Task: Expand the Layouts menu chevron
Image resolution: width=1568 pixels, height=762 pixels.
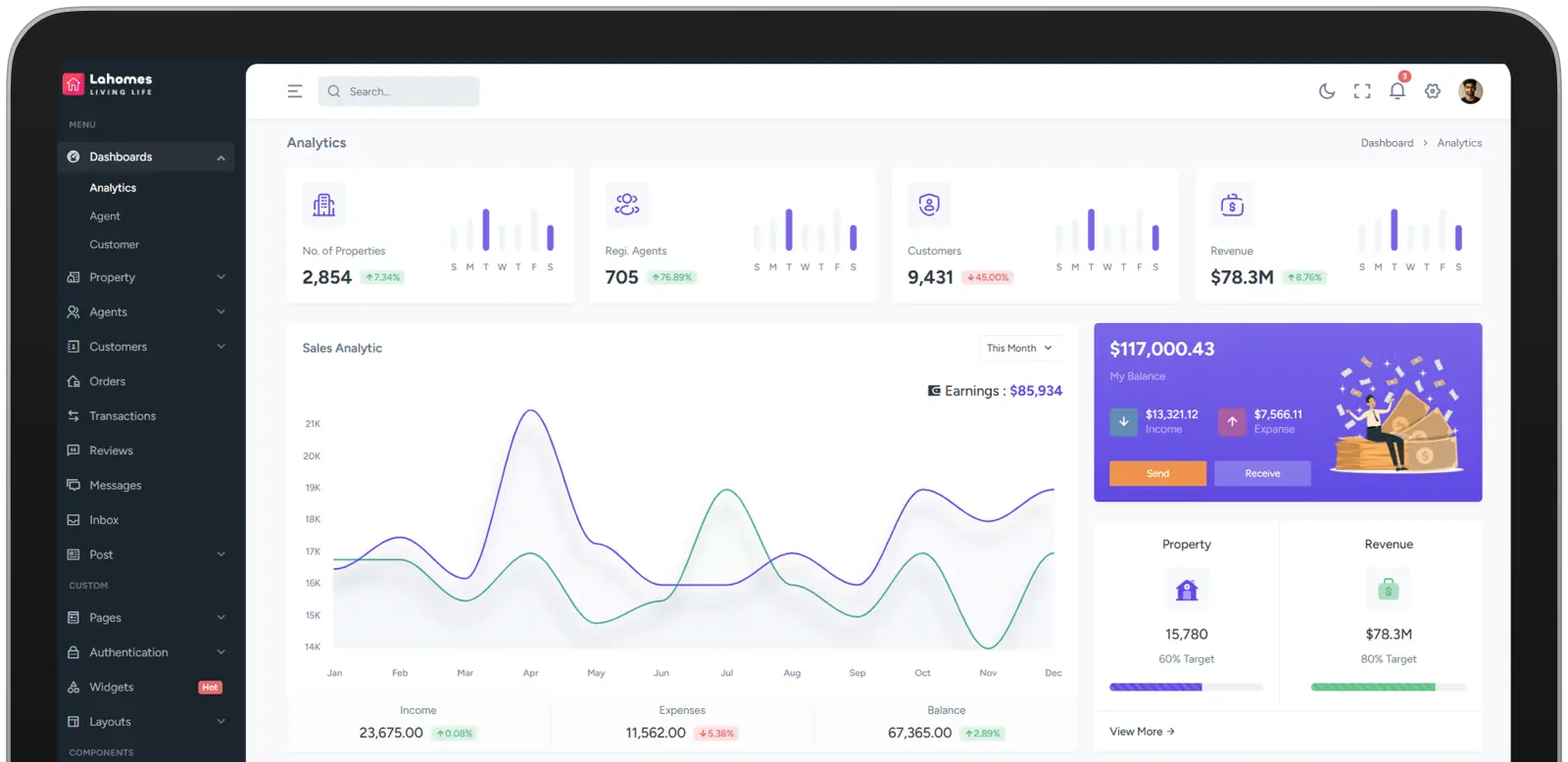Action: click(x=220, y=722)
